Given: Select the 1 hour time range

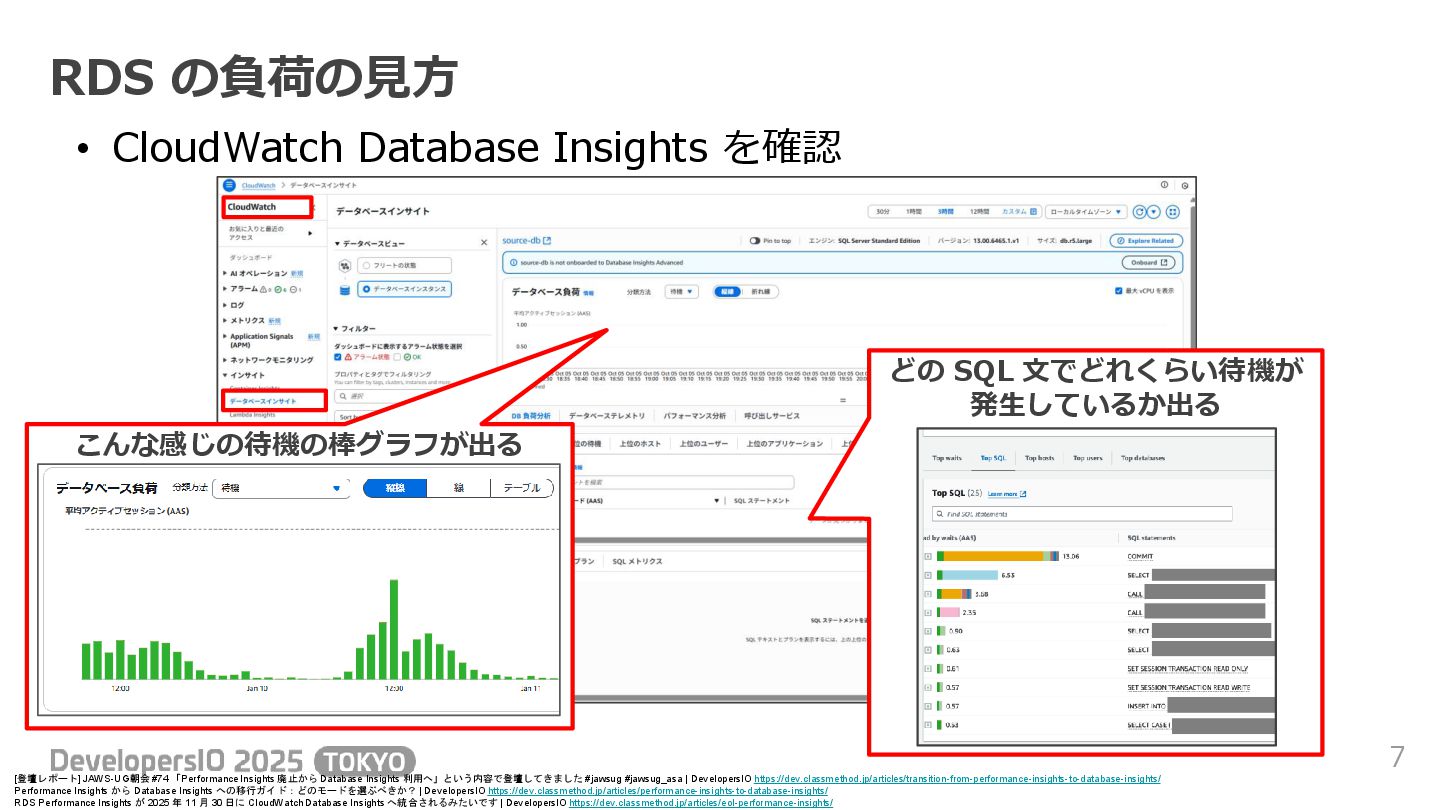Looking at the screenshot, I should pos(914,212).
